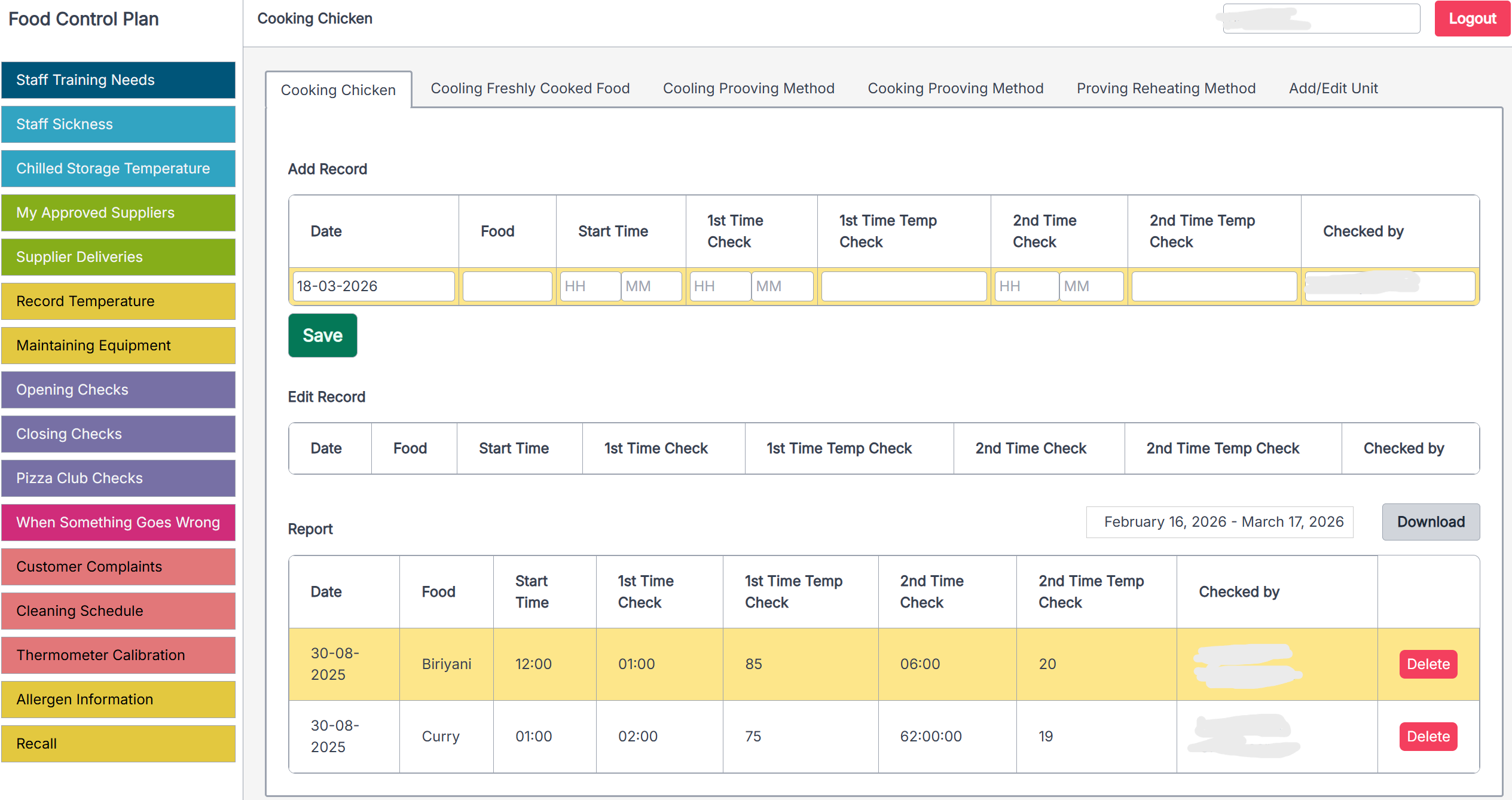This screenshot has height=800, width=1512.
Task: Open the Supplier Deliveries section
Action: pyautogui.click(x=118, y=257)
